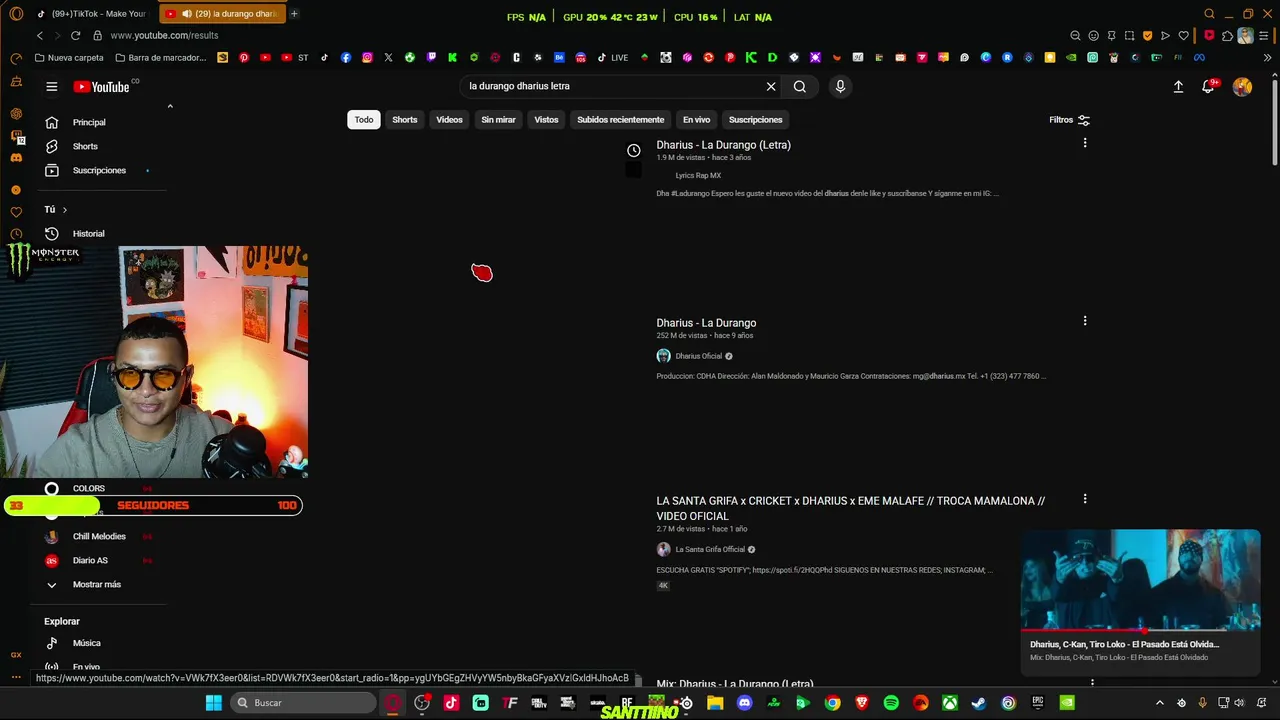Viewport: 1280px width, 720px height.
Task: Click the taskbar Buscar search box
Action: 301,703
